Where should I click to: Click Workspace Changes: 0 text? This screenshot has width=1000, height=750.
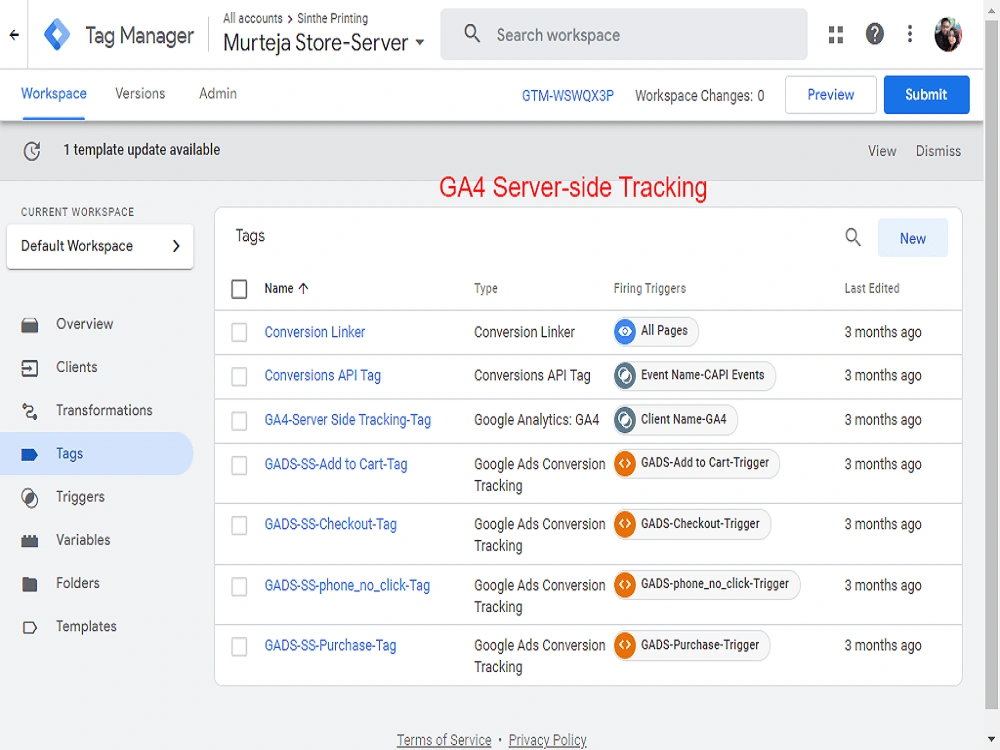click(700, 96)
